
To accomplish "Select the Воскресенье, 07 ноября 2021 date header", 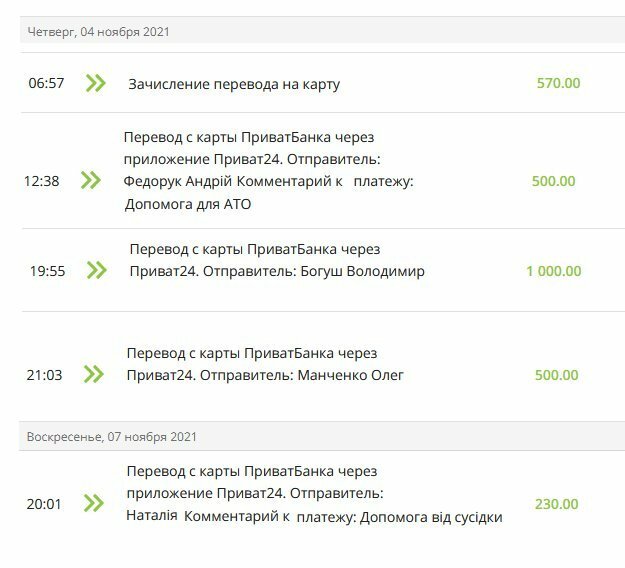I will tap(322, 436).
